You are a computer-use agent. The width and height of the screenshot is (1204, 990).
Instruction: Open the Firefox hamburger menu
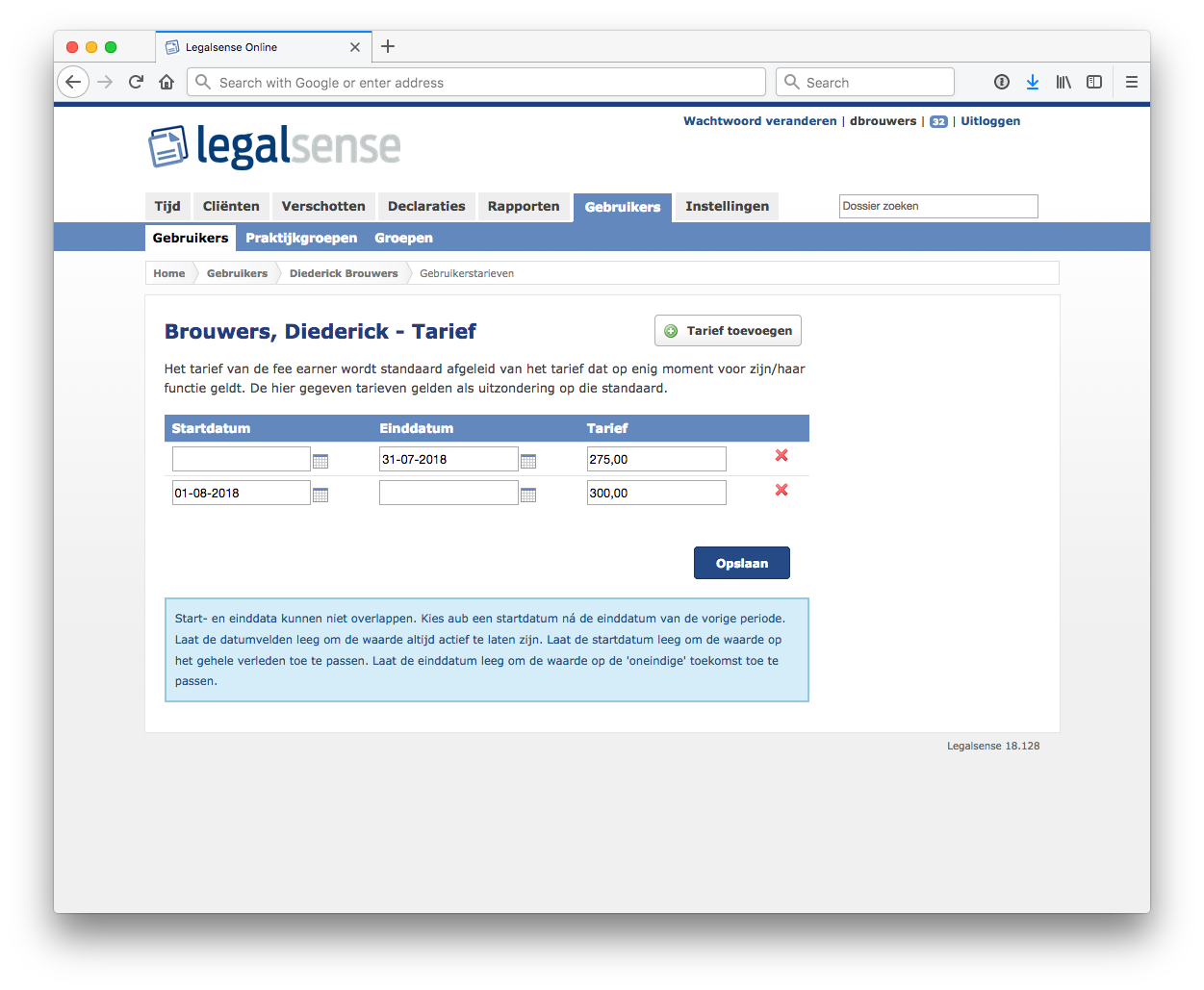(1132, 82)
